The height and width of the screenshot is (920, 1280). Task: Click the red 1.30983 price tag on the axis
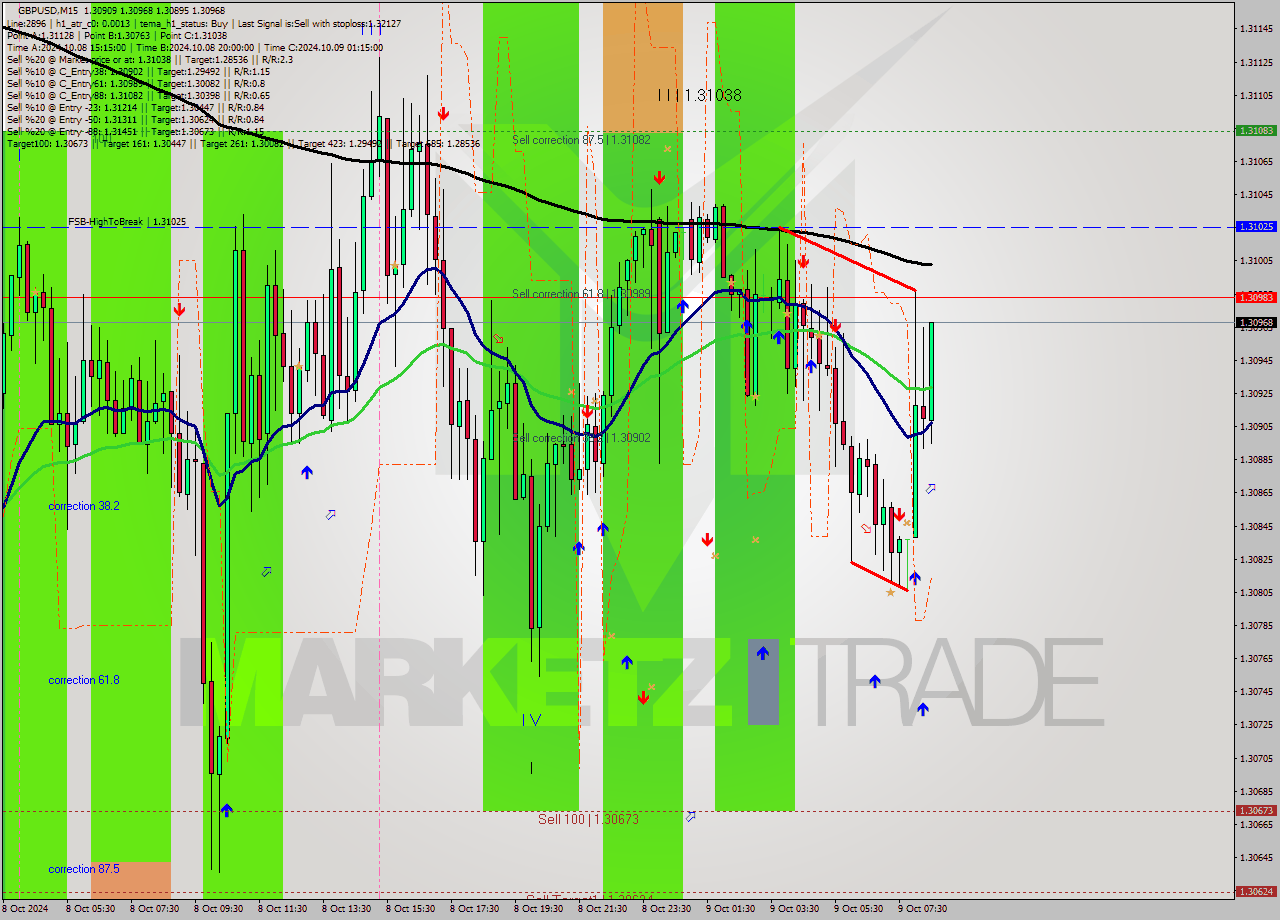pyautogui.click(x=1256, y=297)
